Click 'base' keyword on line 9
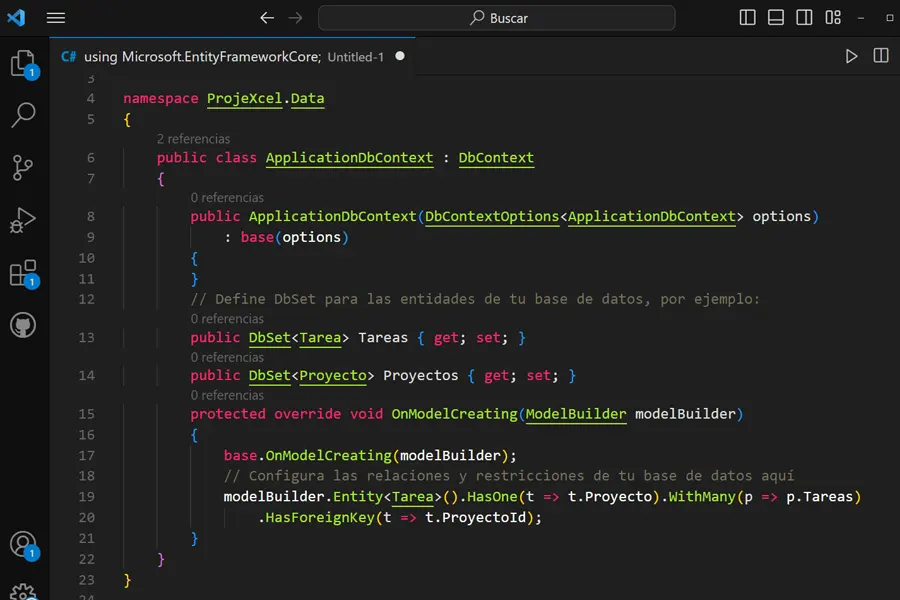This screenshot has width=900, height=600. click(x=257, y=237)
